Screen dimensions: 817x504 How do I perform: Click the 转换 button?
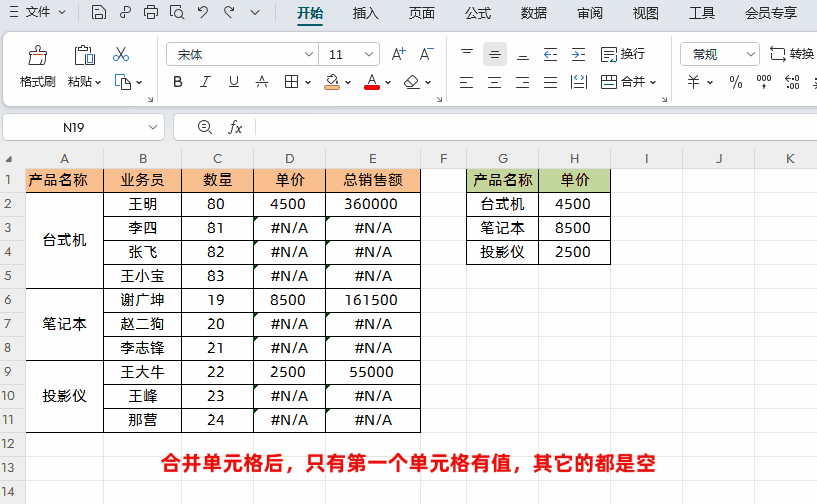(x=792, y=54)
